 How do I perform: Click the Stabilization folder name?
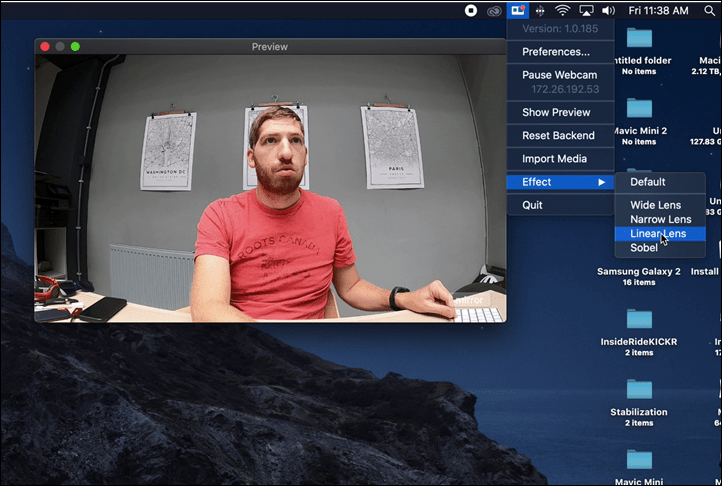(x=639, y=412)
